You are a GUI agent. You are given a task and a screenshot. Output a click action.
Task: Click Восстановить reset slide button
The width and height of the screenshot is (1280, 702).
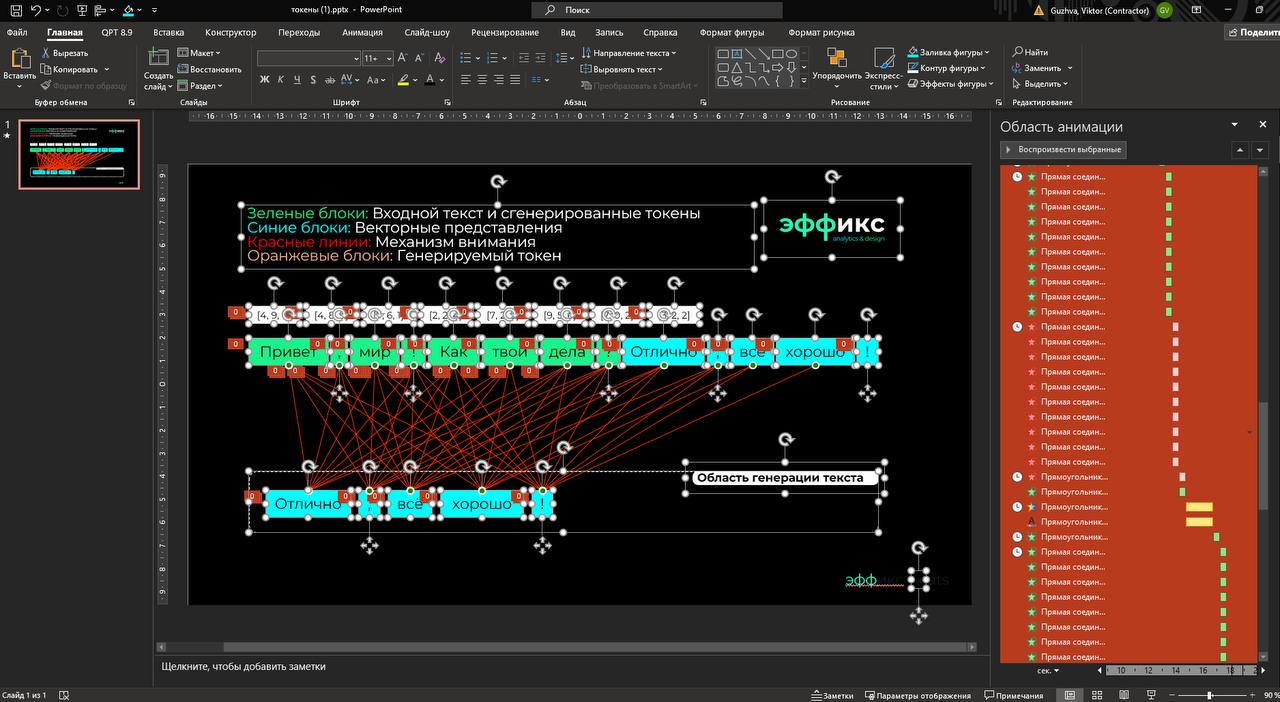(209, 70)
